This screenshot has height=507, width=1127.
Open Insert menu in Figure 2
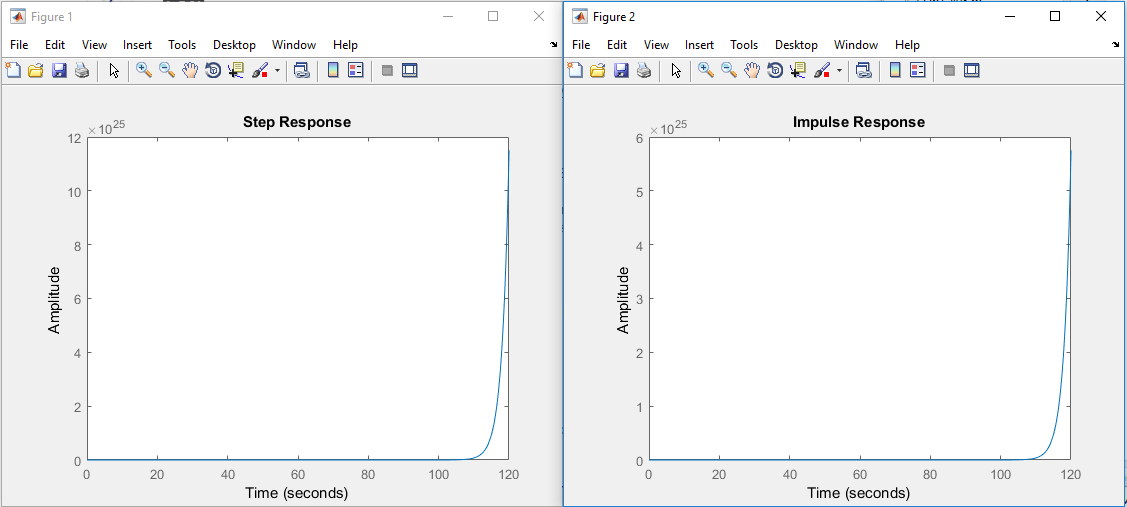pyautogui.click(x=699, y=45)
